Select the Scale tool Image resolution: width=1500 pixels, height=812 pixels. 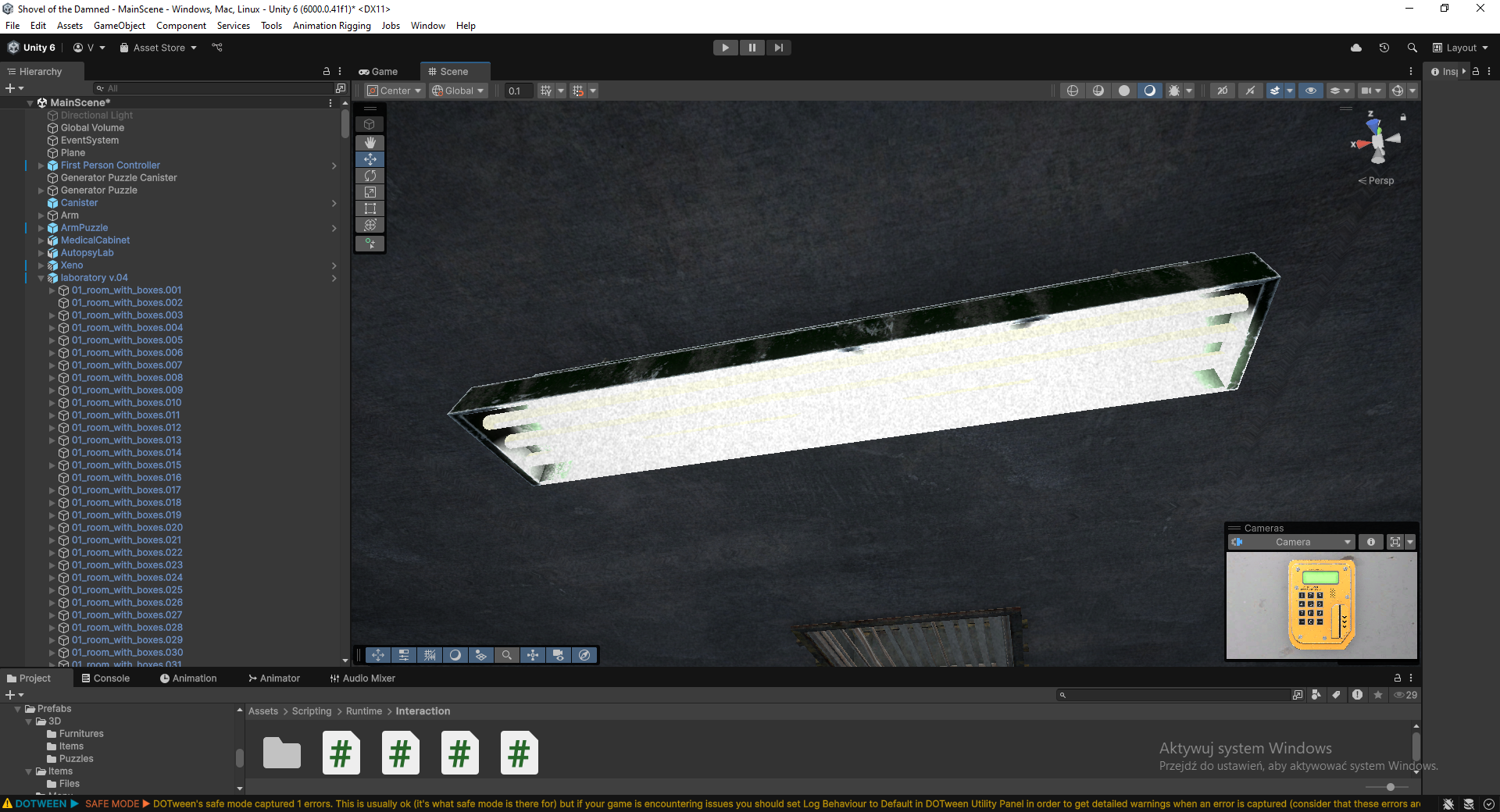pos(370,192)
